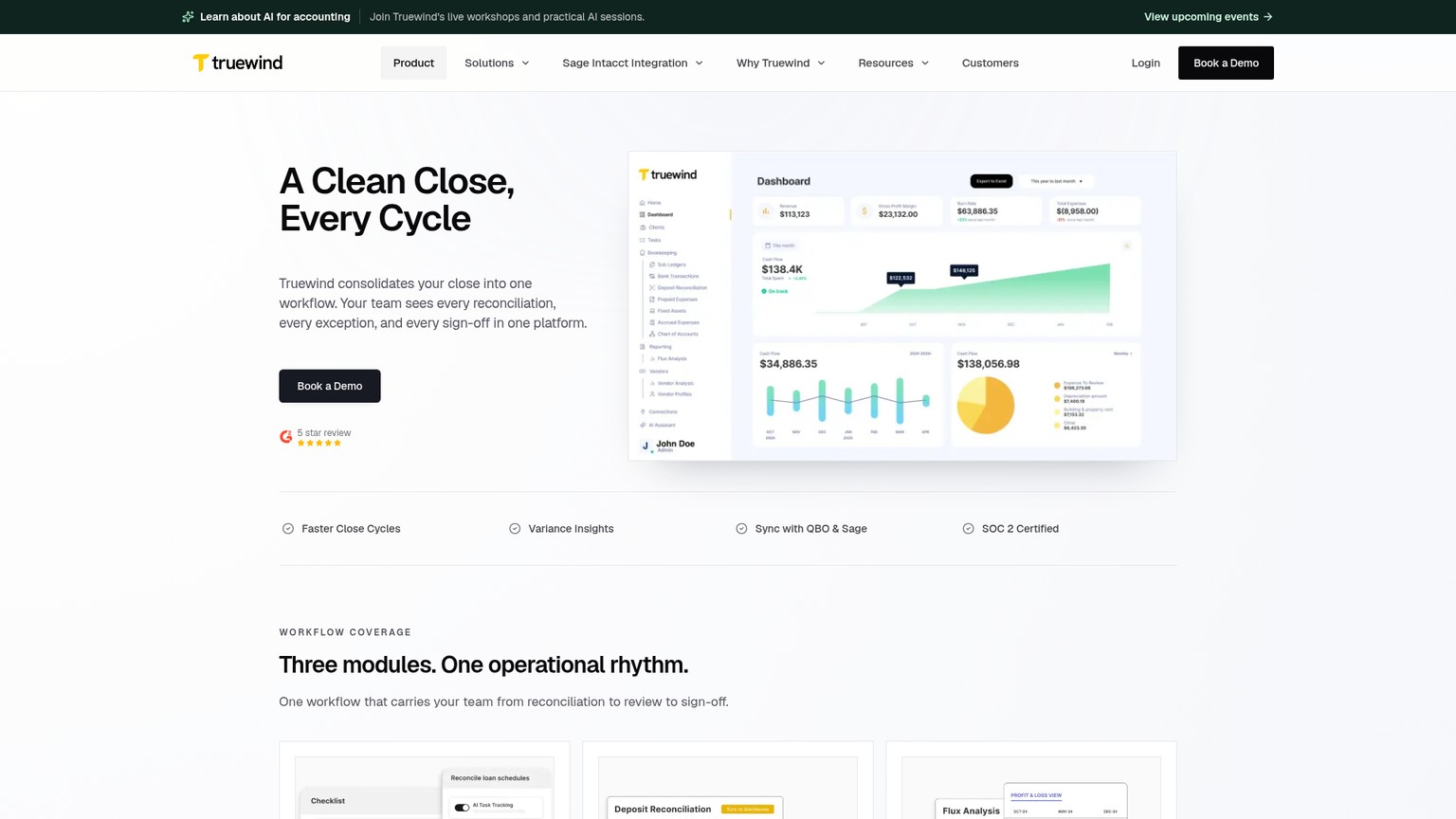The height and width of the screenshot is (819, 1456).
Task: Open the Login link
Action: tap(1145, 63)
